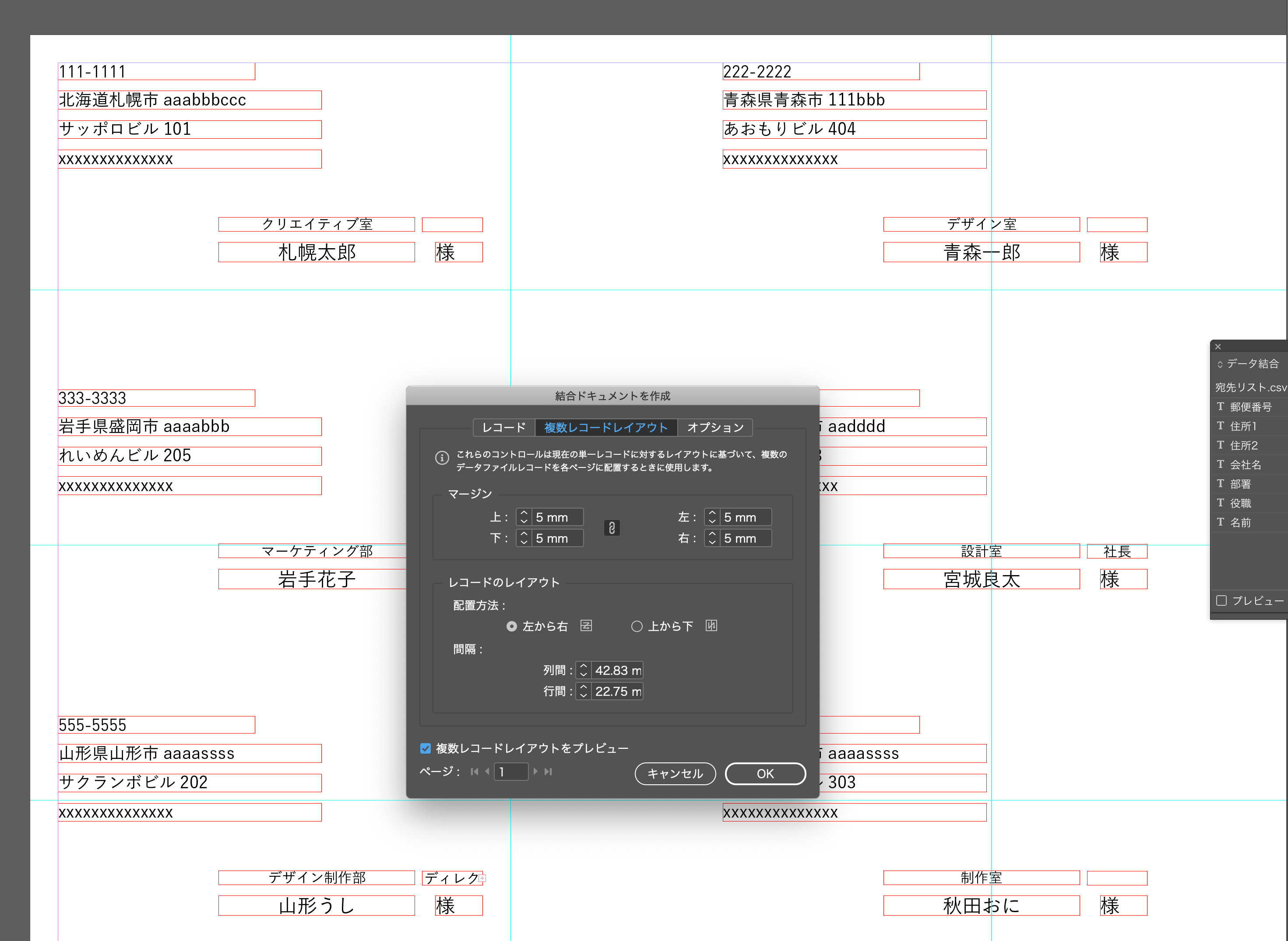Click the T icon beside 郵便番号 field
Image resolution: width=1288 pixels, height=941 pixels.
1221,407
